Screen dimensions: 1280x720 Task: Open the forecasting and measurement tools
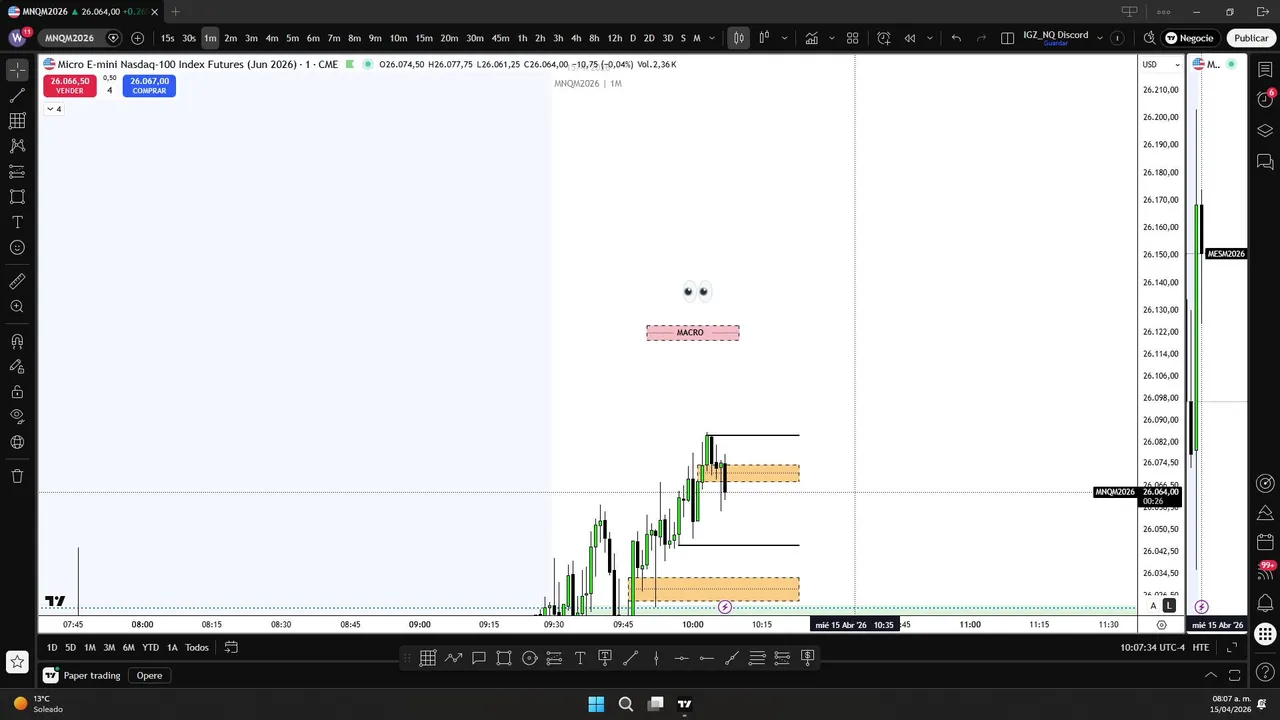pos(17,172)
